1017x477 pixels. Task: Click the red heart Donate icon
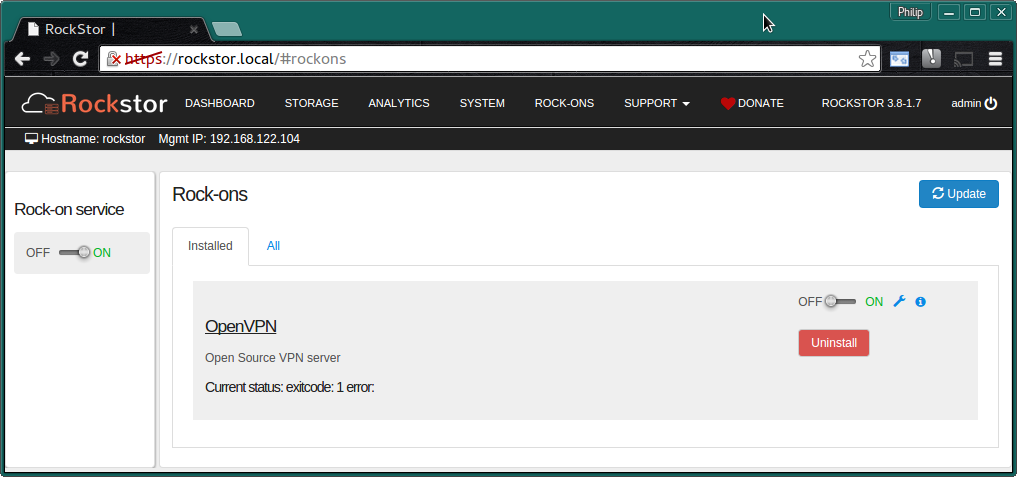[728, 103]
